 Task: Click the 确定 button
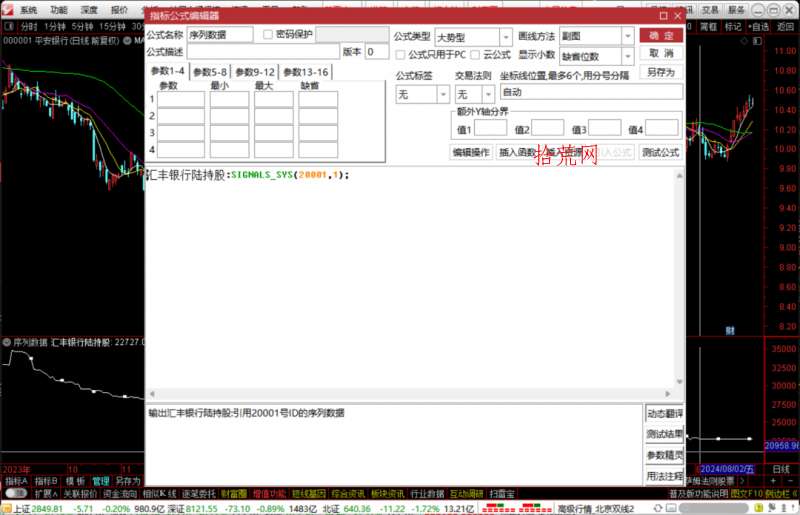(661, 35)
